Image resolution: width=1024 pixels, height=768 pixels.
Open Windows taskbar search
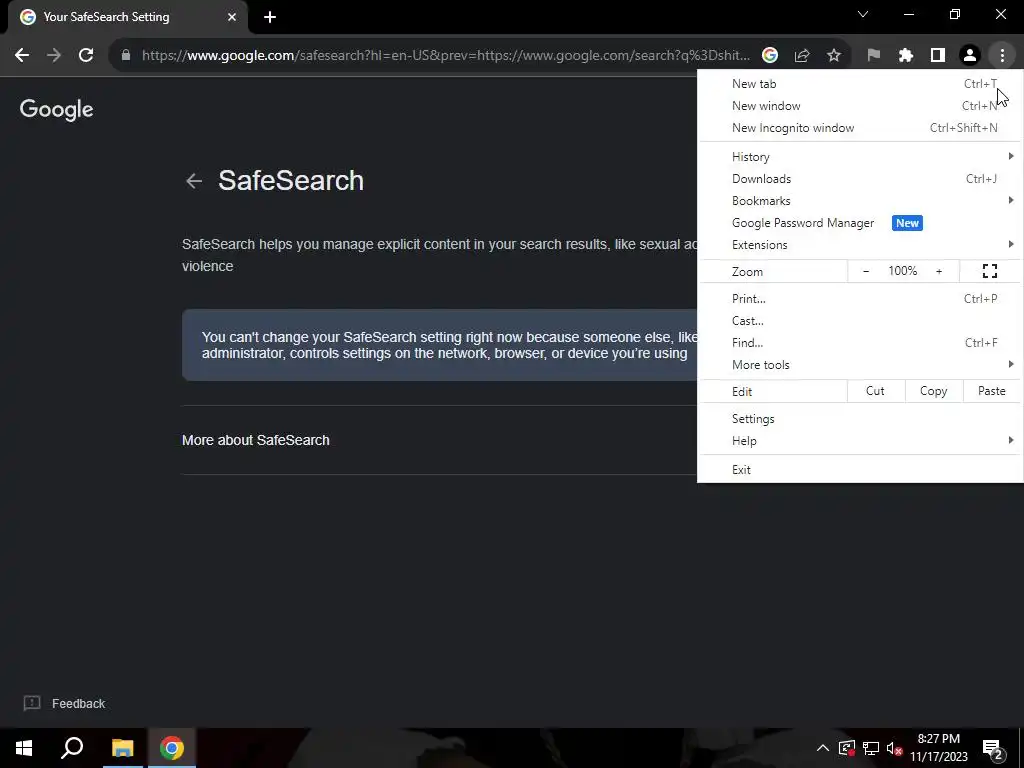pos(72,748)
